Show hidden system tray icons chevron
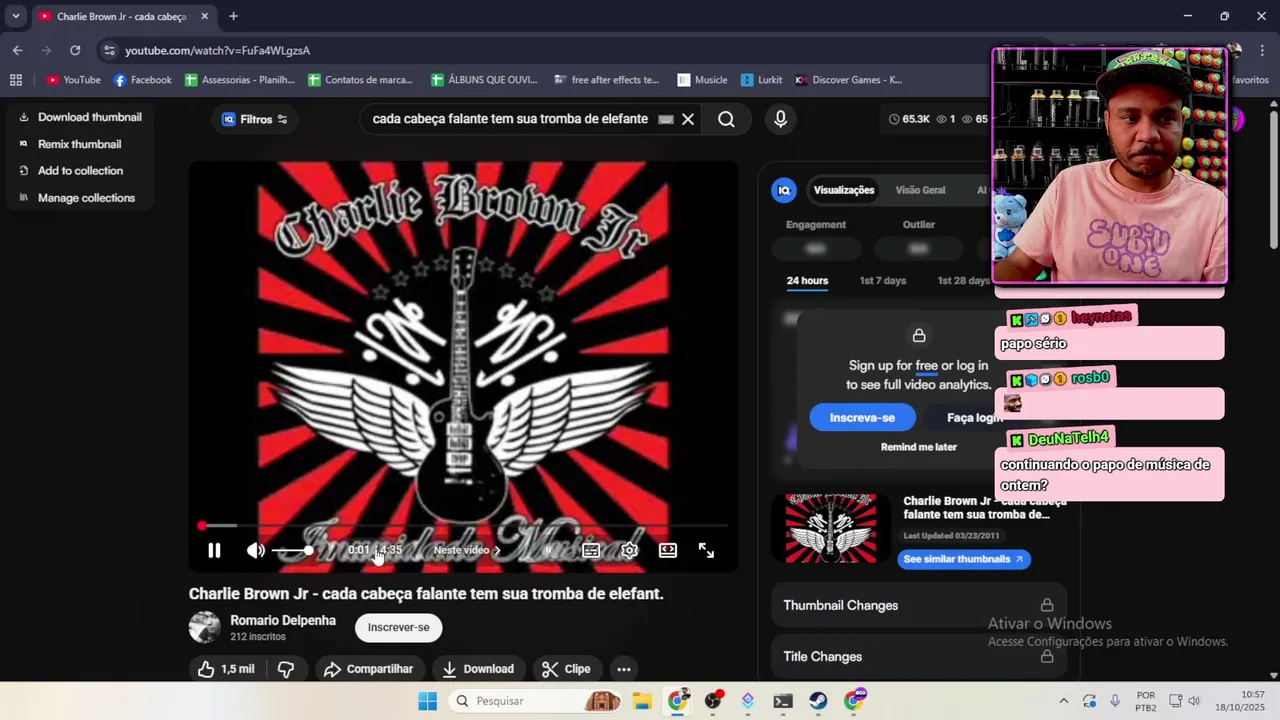 pyautogui.click(x=1063, y=701)
